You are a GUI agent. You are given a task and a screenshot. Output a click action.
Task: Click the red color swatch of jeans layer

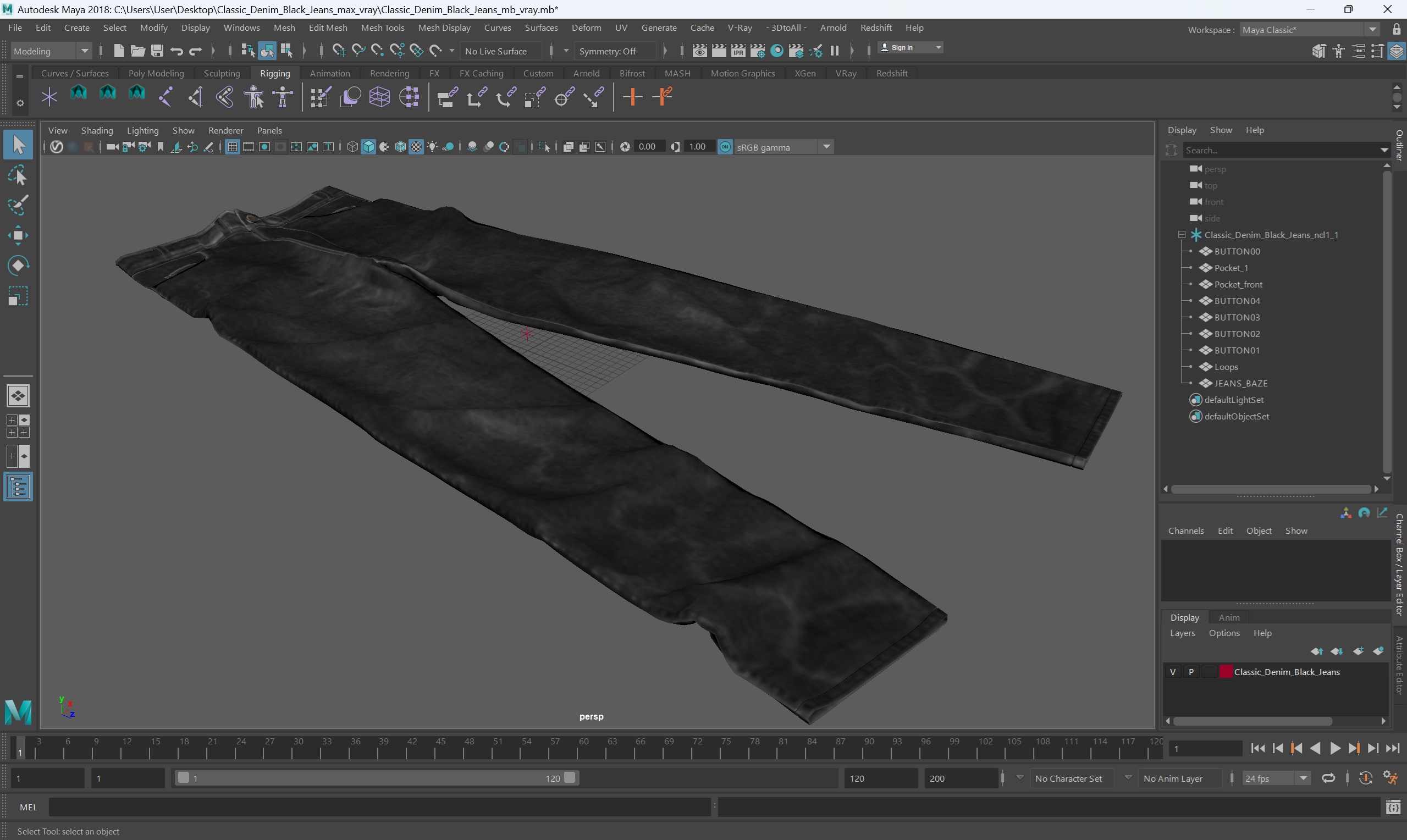coord(1226,672)
